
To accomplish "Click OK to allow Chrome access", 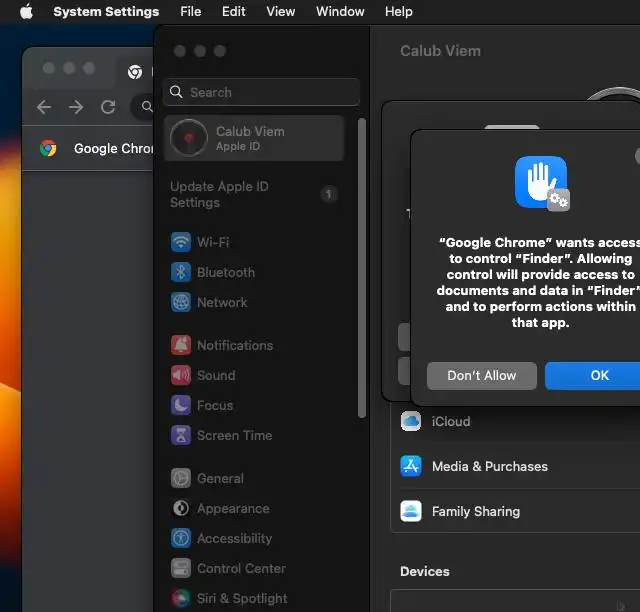I will coord(593,376).
